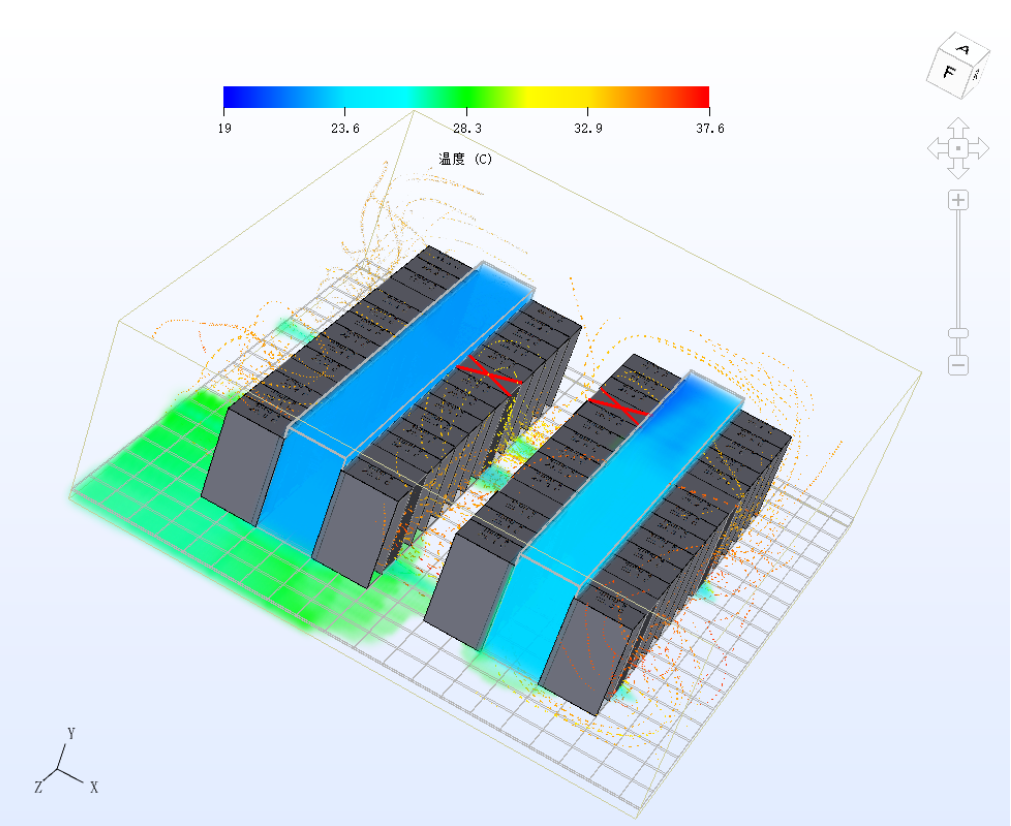Pan the view down with the down arrow
Screen dimensions: 1011x826
[x=958, y=170]
